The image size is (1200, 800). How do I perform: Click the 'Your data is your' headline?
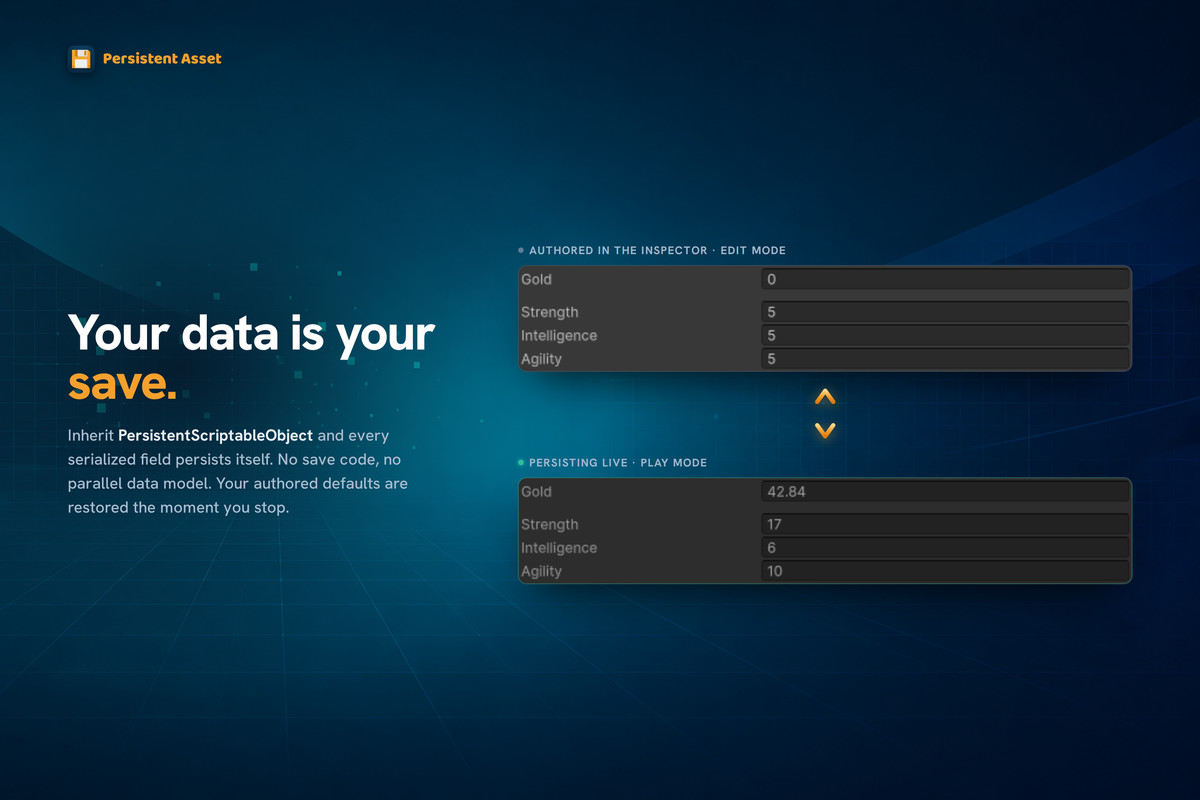tap(251, 332)
